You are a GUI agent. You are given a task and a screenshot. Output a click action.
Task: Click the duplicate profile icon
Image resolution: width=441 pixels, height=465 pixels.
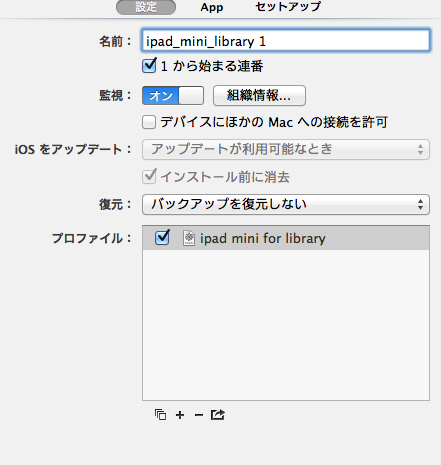[x=160, y=415]
